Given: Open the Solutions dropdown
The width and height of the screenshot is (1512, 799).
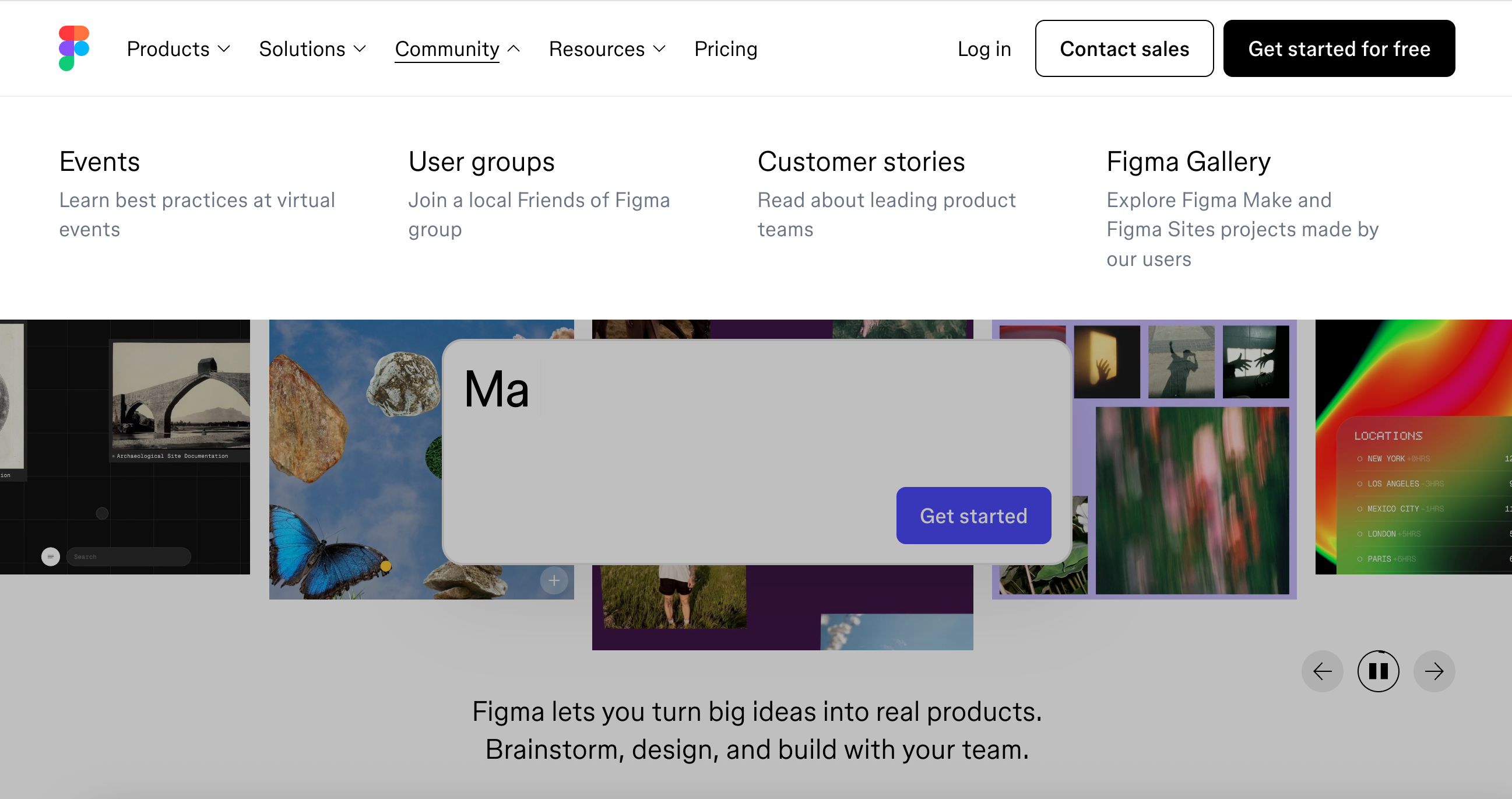Looking at the screenshot, I should coord(312,49).
